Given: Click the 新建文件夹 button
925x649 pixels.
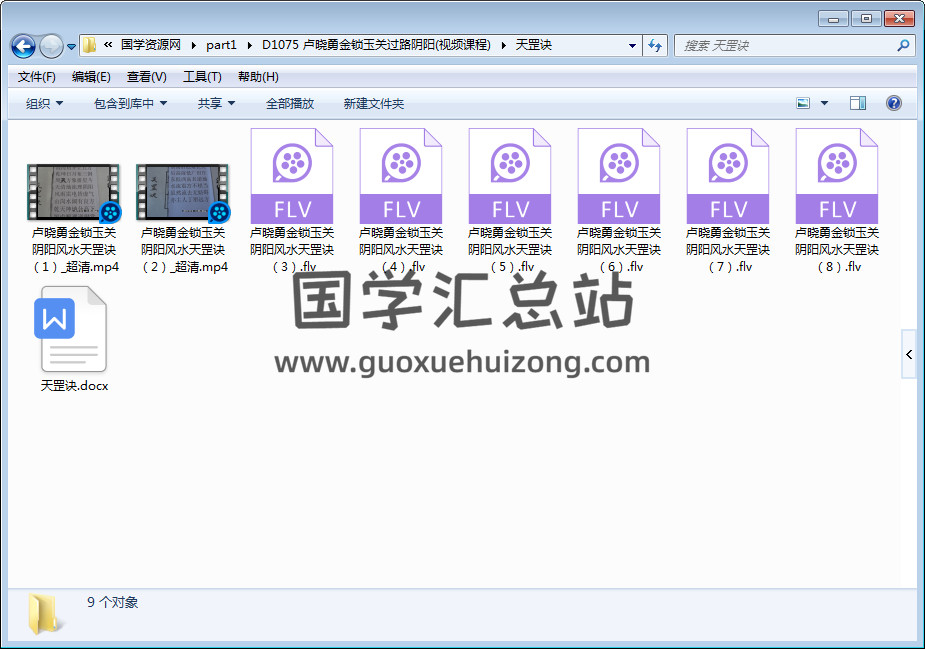Looking at the screenshot, I should pos(374,103).
